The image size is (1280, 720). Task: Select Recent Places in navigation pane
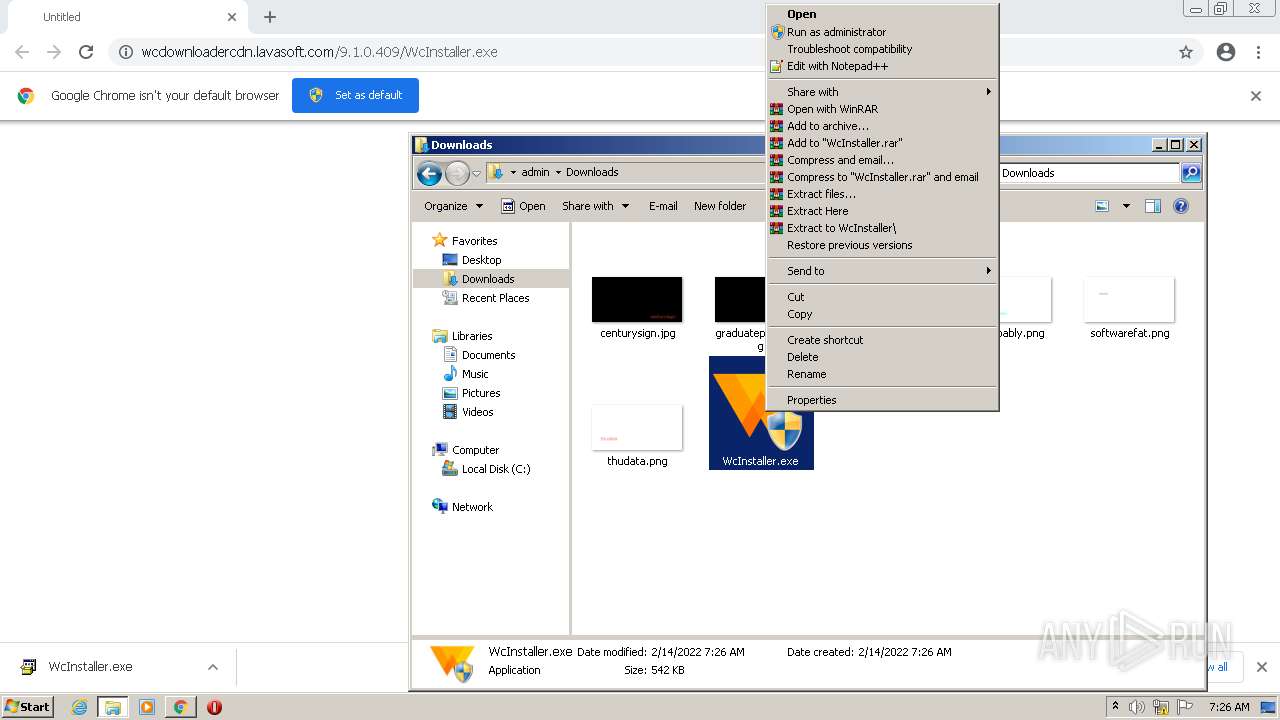pyautogui.click(x=495, y=298)
